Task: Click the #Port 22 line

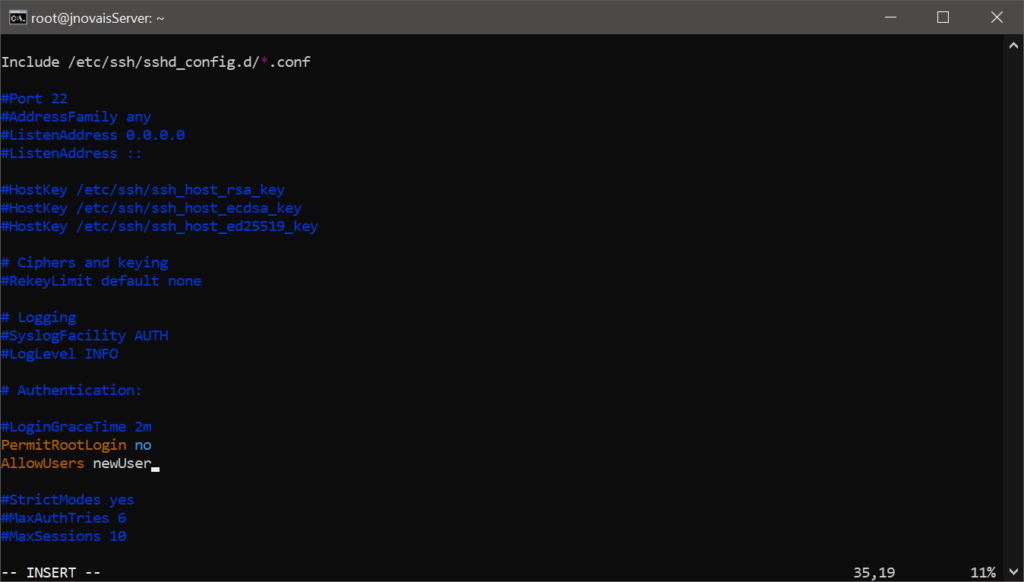Action: [34, 99]
